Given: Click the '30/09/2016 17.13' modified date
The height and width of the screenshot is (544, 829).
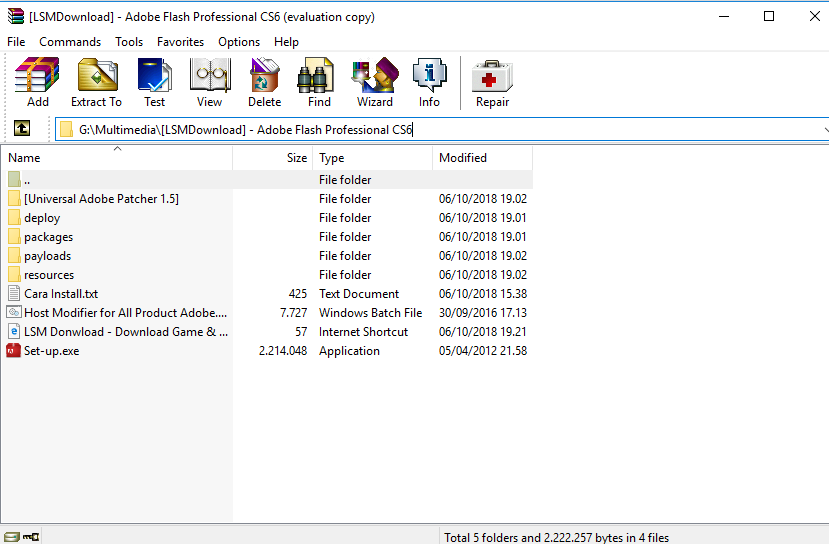Looking at the screenshot, I should [483, 312].
